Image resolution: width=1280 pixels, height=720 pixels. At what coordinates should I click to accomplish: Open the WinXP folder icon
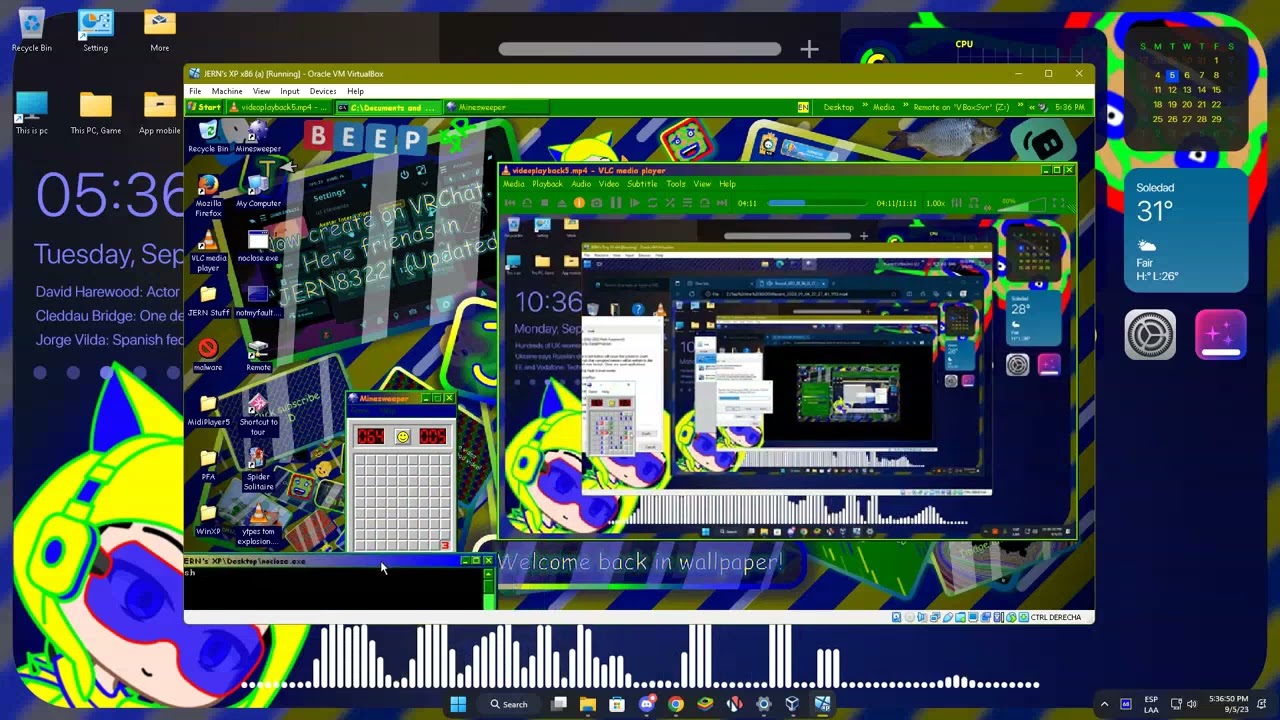click(x=208, y=520)
